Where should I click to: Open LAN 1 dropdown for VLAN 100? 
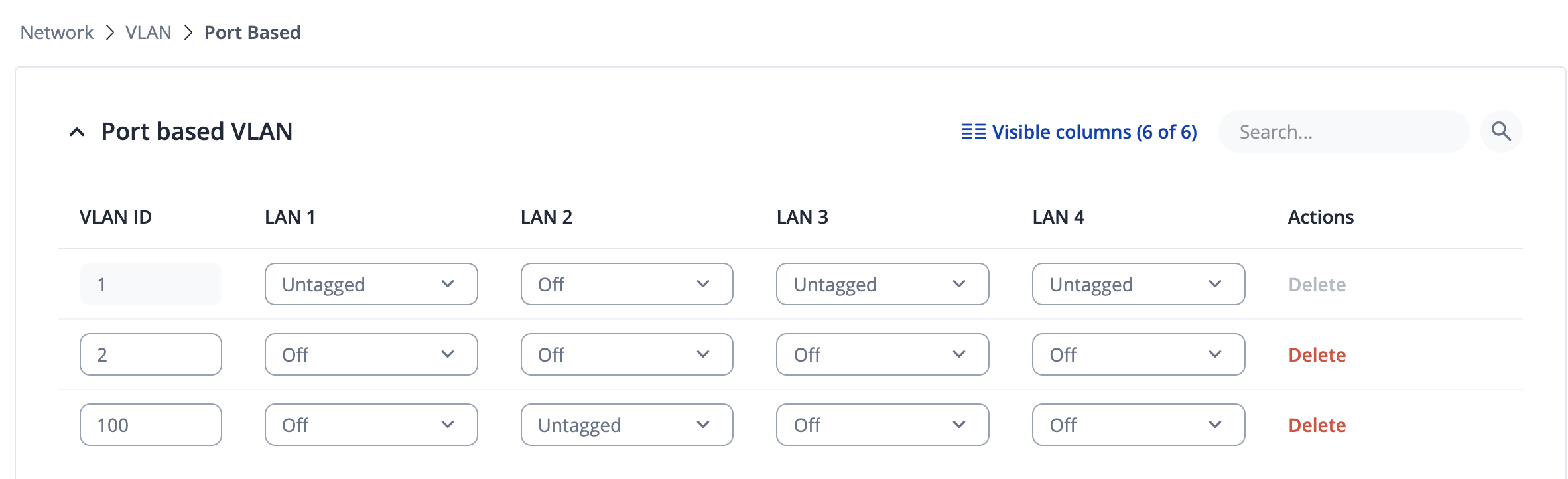(371, 425)
